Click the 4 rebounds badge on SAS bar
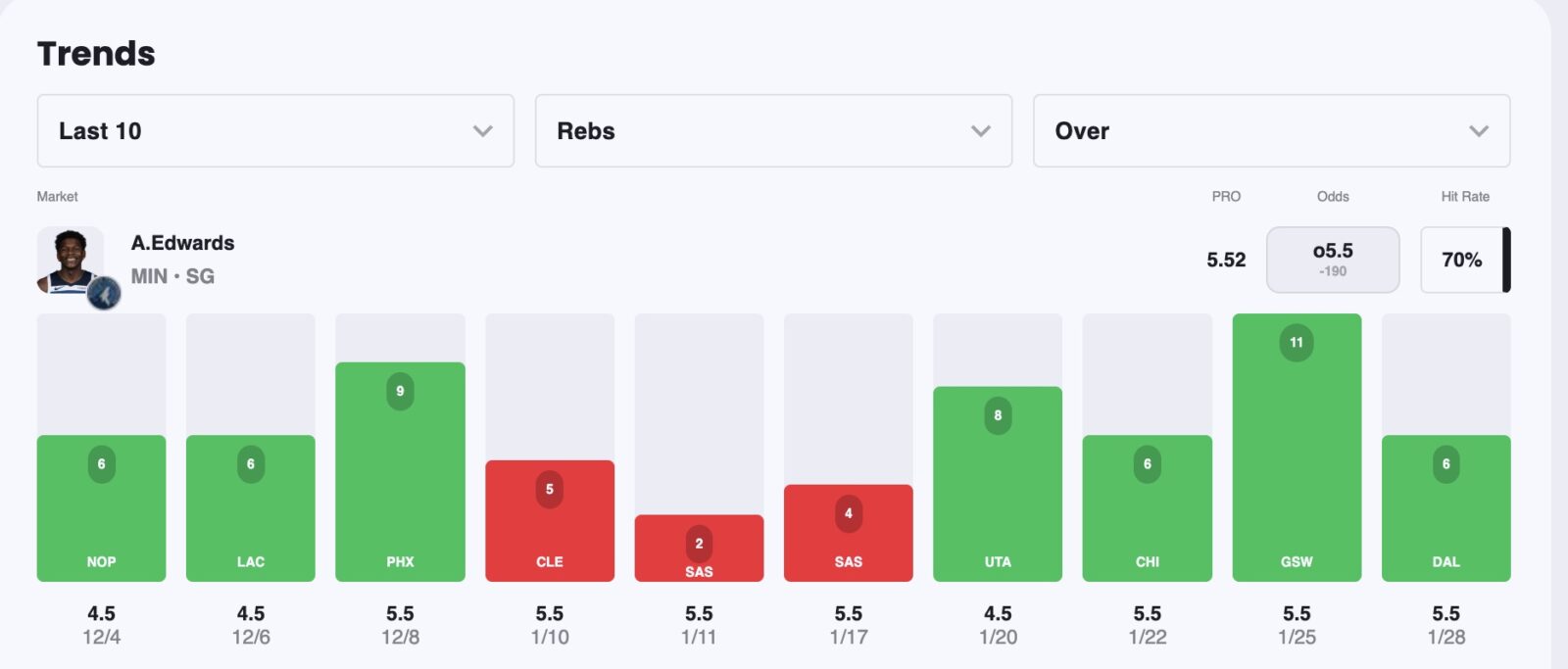Screen dimensions: 1568x669 pyautogui.click(x=849, y=513)
